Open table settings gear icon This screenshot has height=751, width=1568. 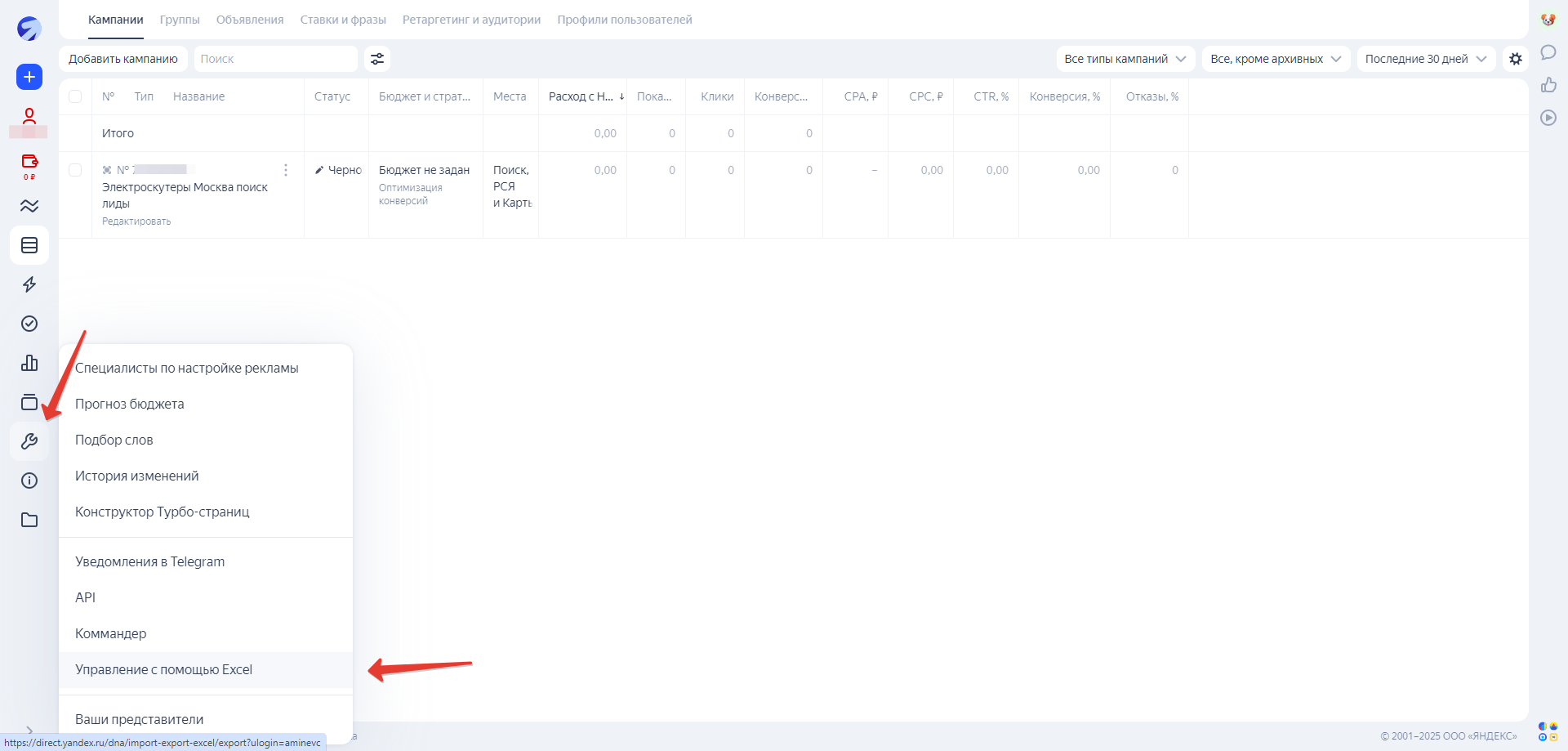click(1516, 59)
